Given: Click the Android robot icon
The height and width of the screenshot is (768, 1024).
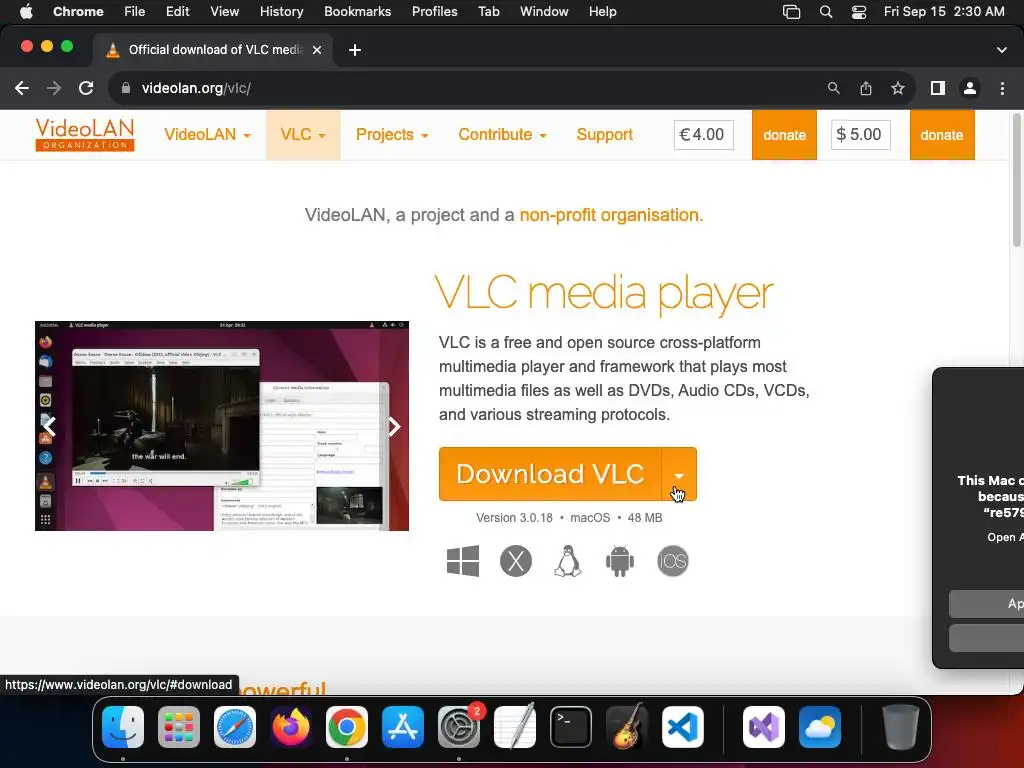Looking at the screenshot, I should [x=620, y=561].
